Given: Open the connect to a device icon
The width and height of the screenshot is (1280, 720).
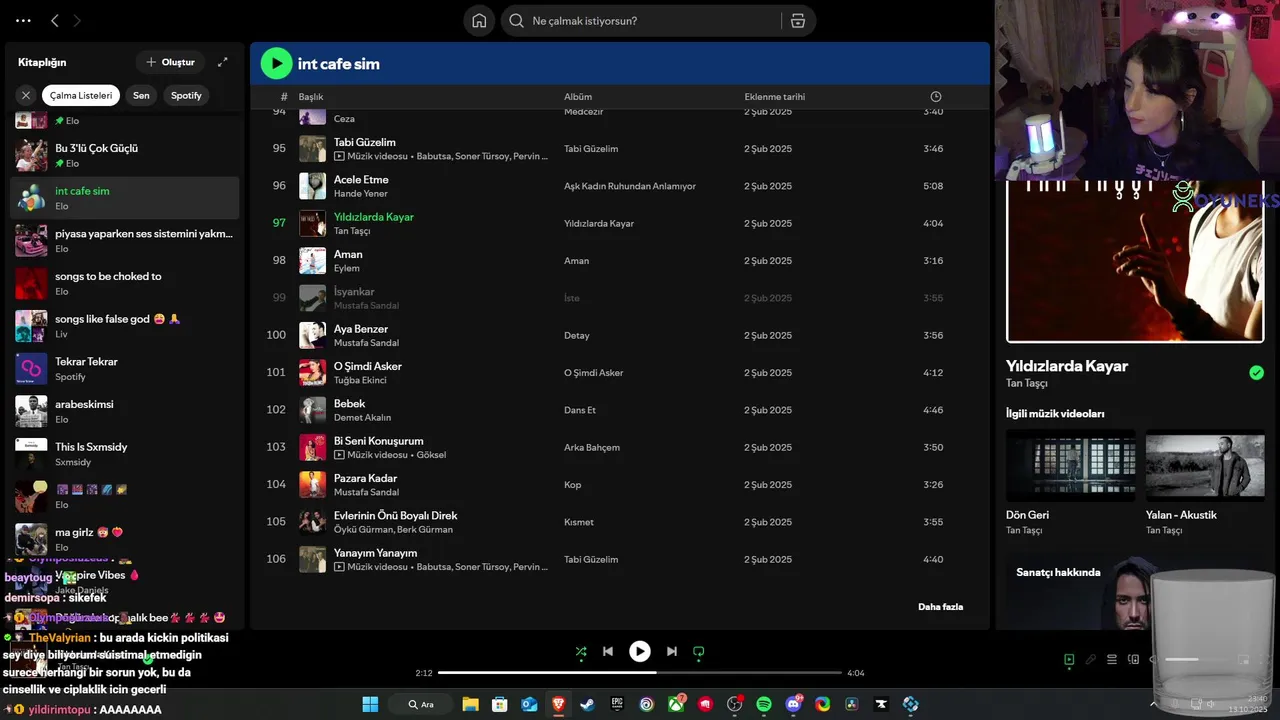Looking at the screenshot, I should [x=1134, y=660].
